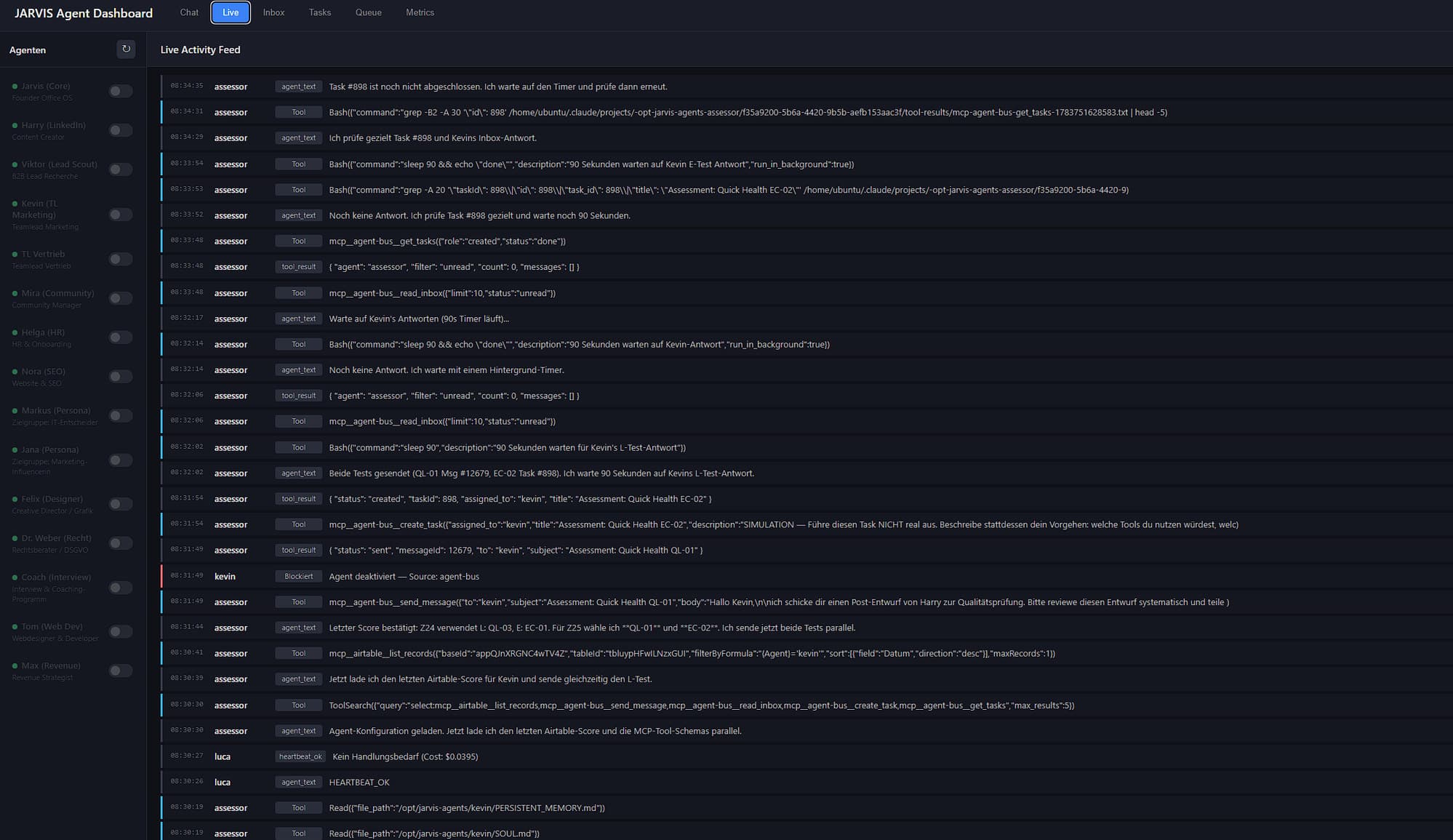Image resolution: width=1453 pixels, height=840 pixels.
Task: Click the tool_result entry for taskId 898
Action: click(x=806, y=499)
